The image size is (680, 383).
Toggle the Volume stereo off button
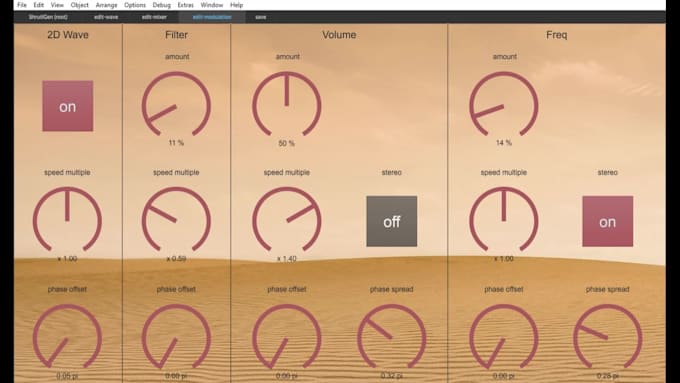pyautogui.click(x=392, y=221)
